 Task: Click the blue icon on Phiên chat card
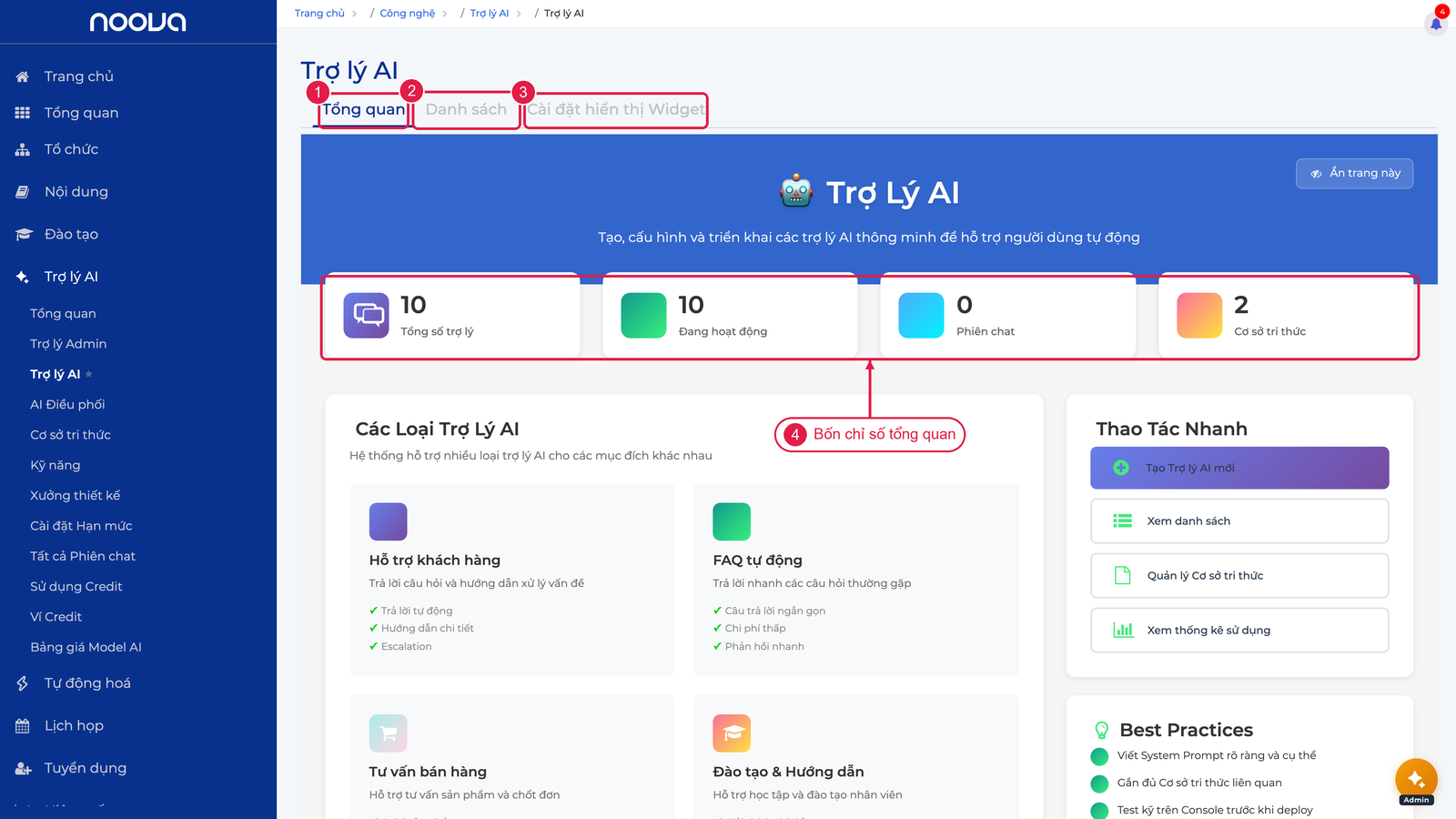pyautogui.click(x=921, y=315)
